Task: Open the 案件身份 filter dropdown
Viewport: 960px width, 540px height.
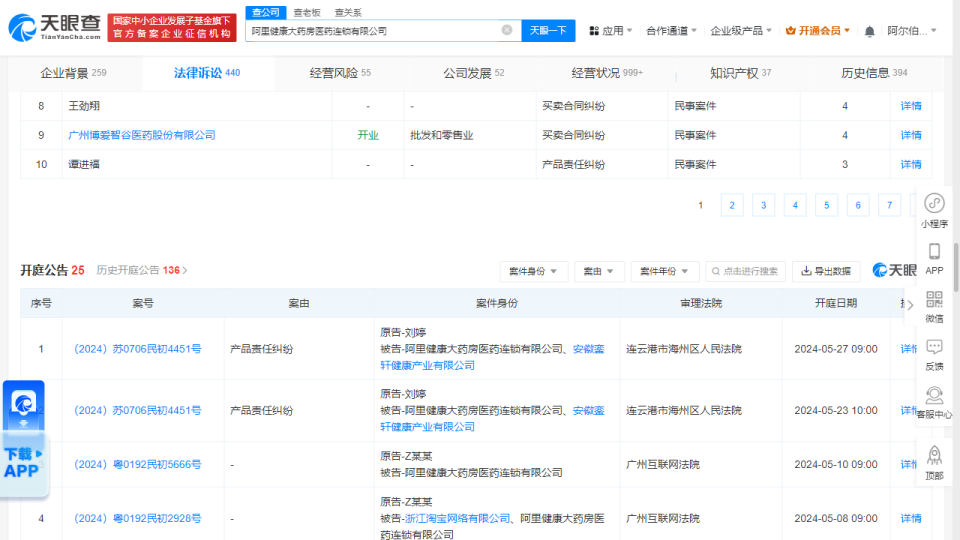Action: (533, 271)
